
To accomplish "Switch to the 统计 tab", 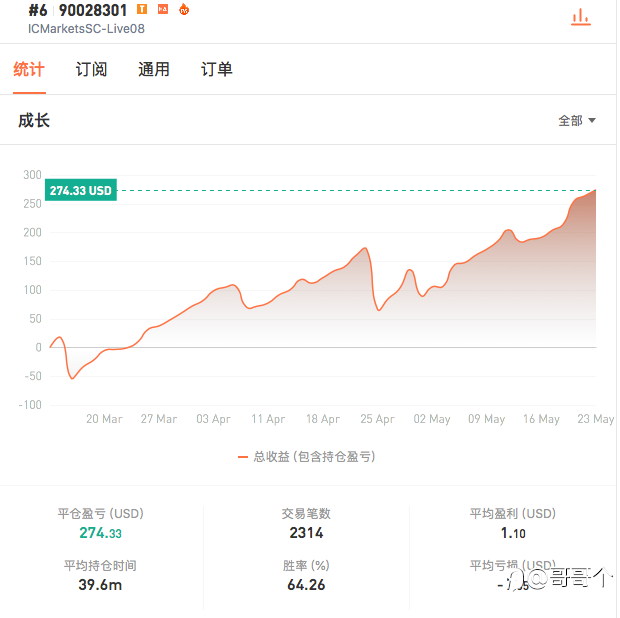I will [29, 69].
